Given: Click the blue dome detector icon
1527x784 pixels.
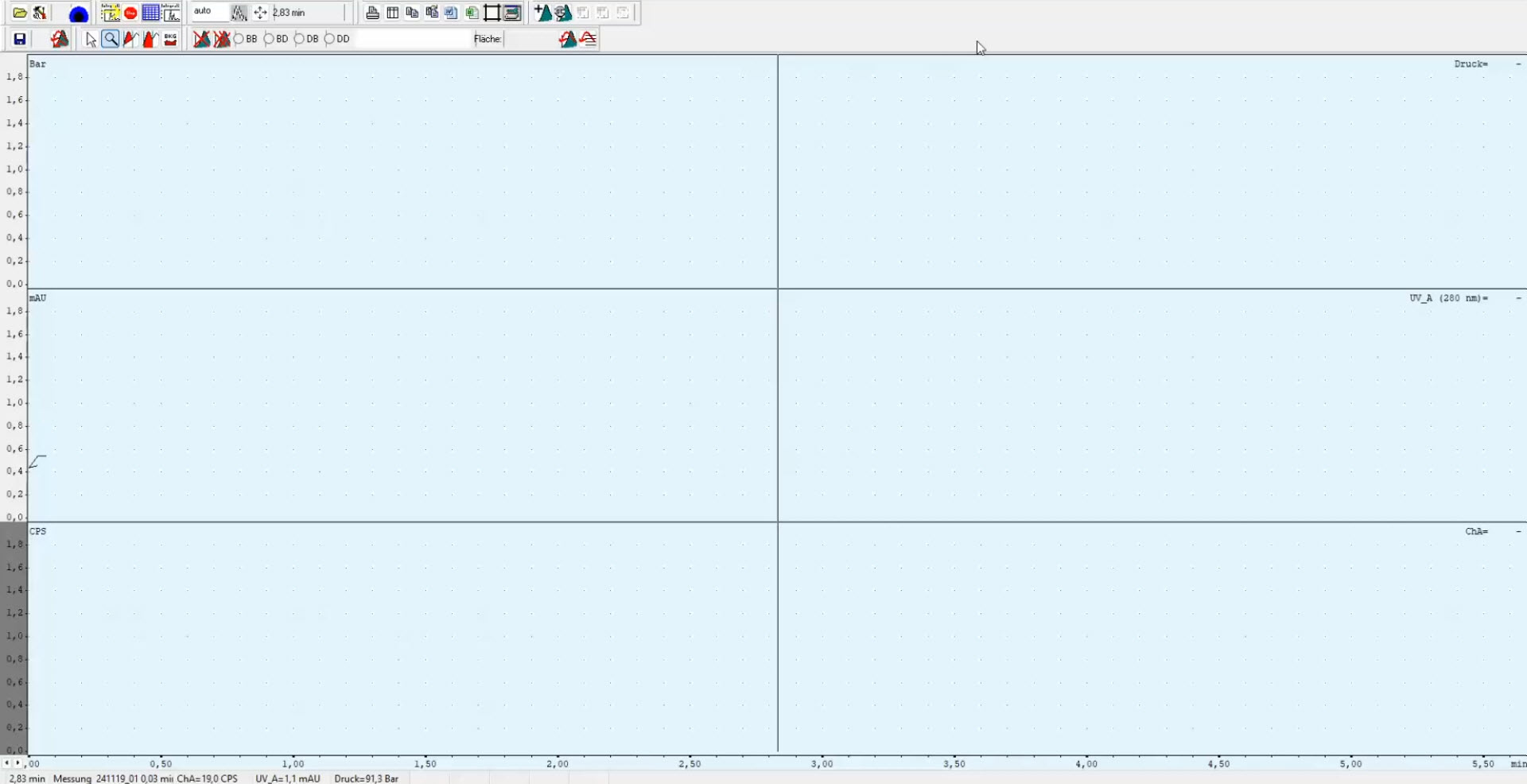Looking at the screenshot, I should click(78, 14).
